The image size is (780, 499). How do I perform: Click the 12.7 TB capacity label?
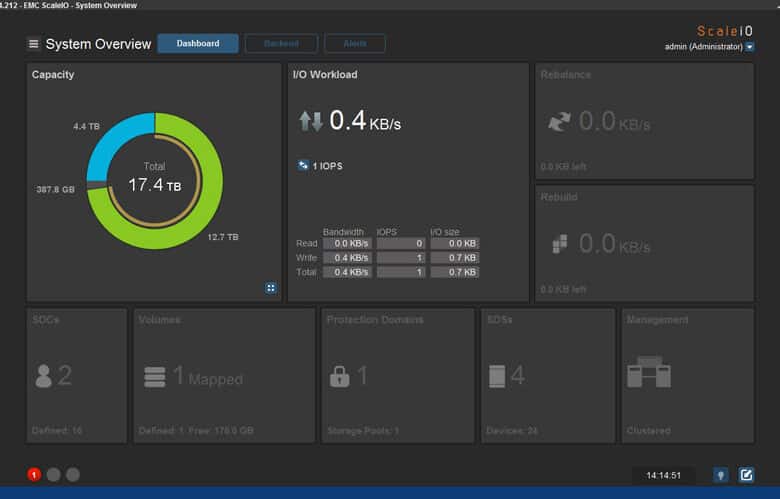click(x=223, y=237)
